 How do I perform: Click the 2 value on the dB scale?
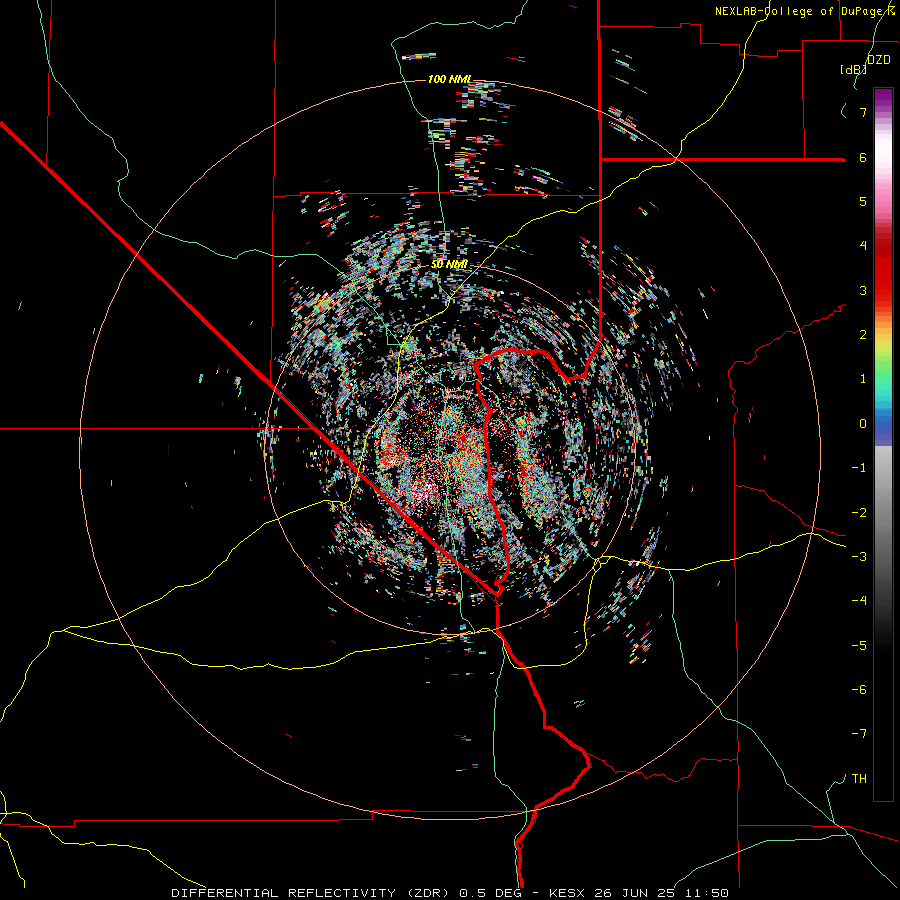(x=863, y=335)
